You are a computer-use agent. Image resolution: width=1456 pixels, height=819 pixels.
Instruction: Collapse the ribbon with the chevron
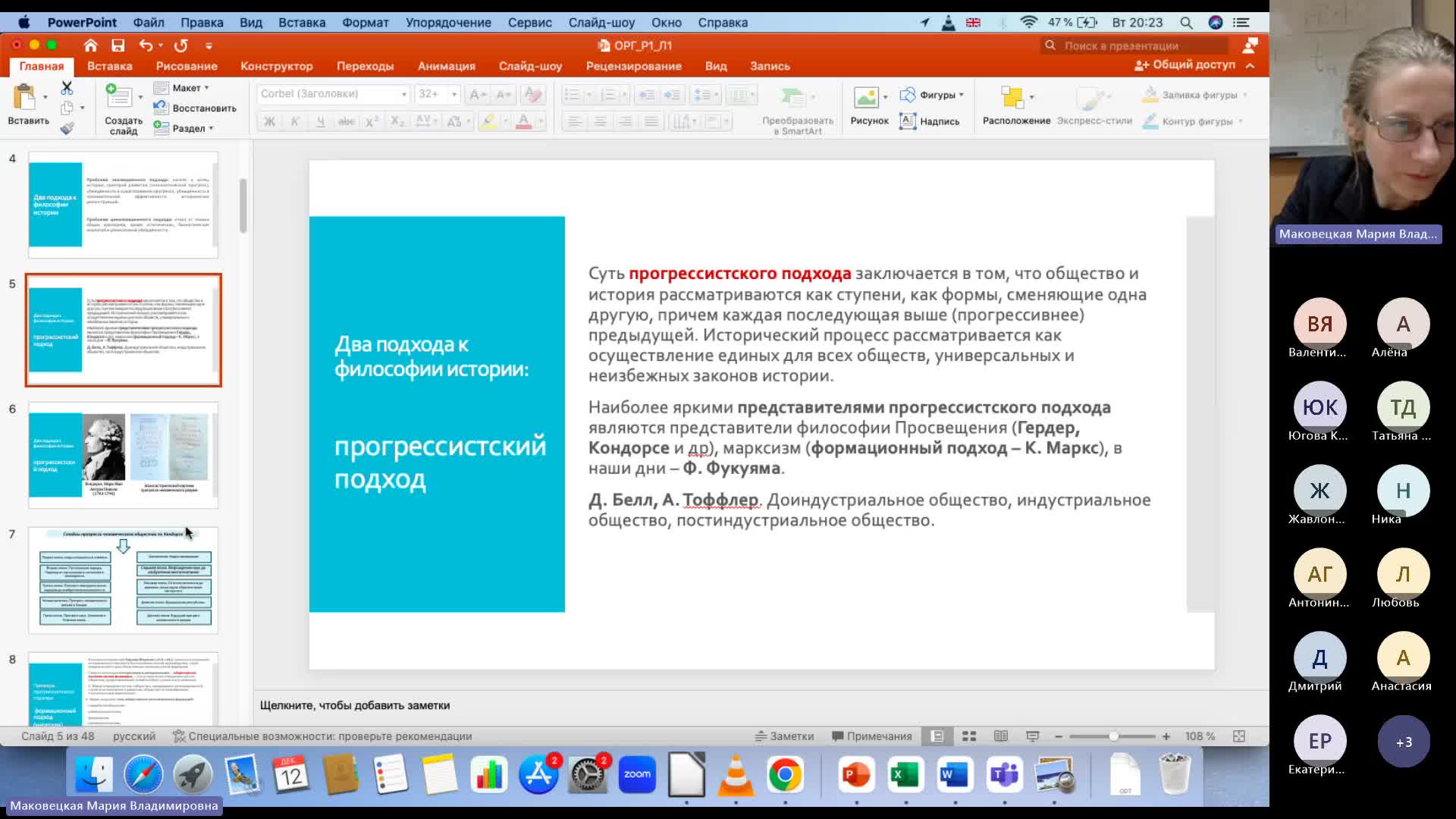click(1250, 65)
